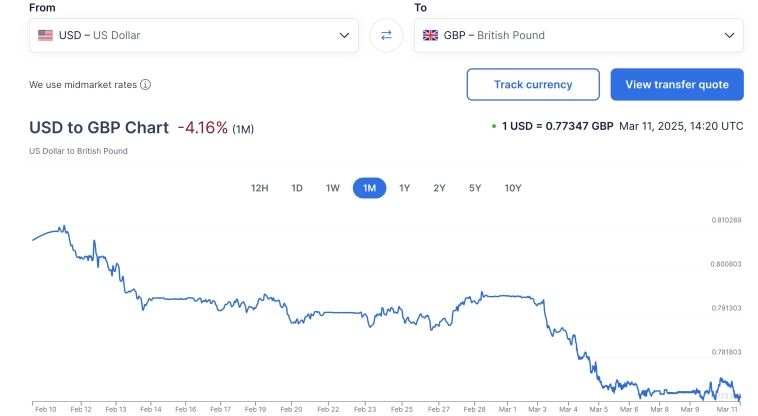Expand the To currency dropdown chevron
This screenshot has width=758, height=416.
coord(729,35)
